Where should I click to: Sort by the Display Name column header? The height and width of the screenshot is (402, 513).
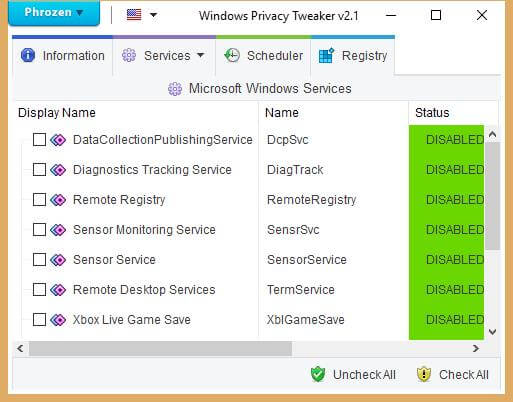136,113
